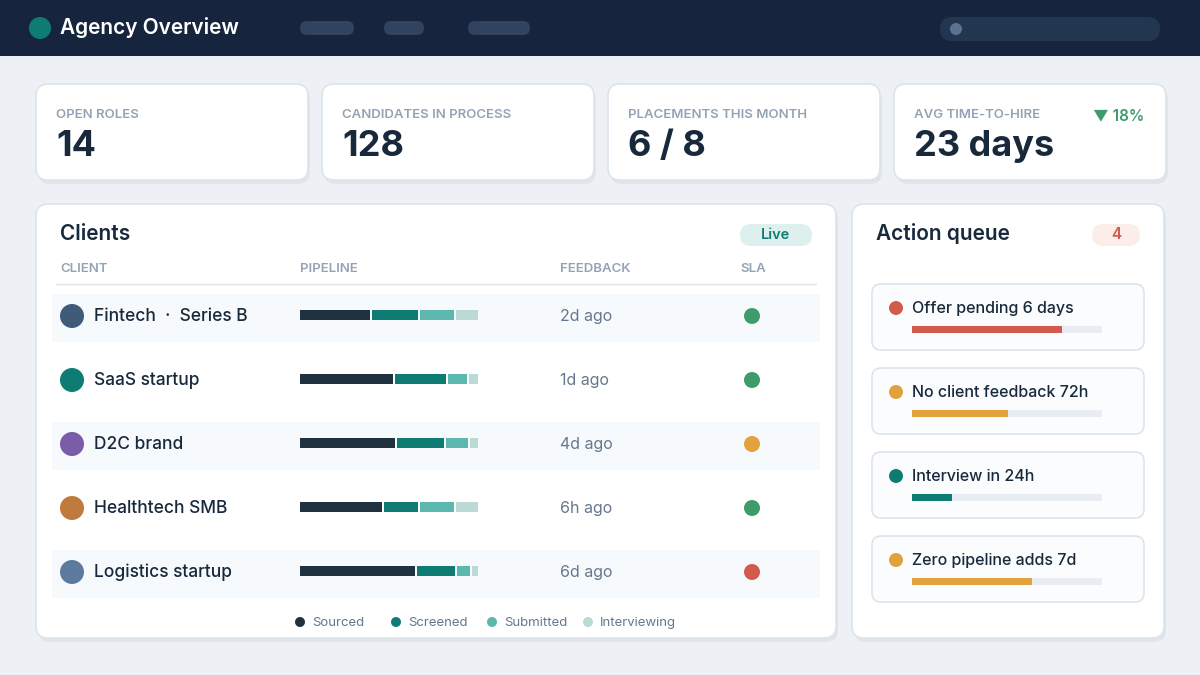
Task: Click the amber dot beside Zero pipeline adds
Action: click(x=896, y=560)
